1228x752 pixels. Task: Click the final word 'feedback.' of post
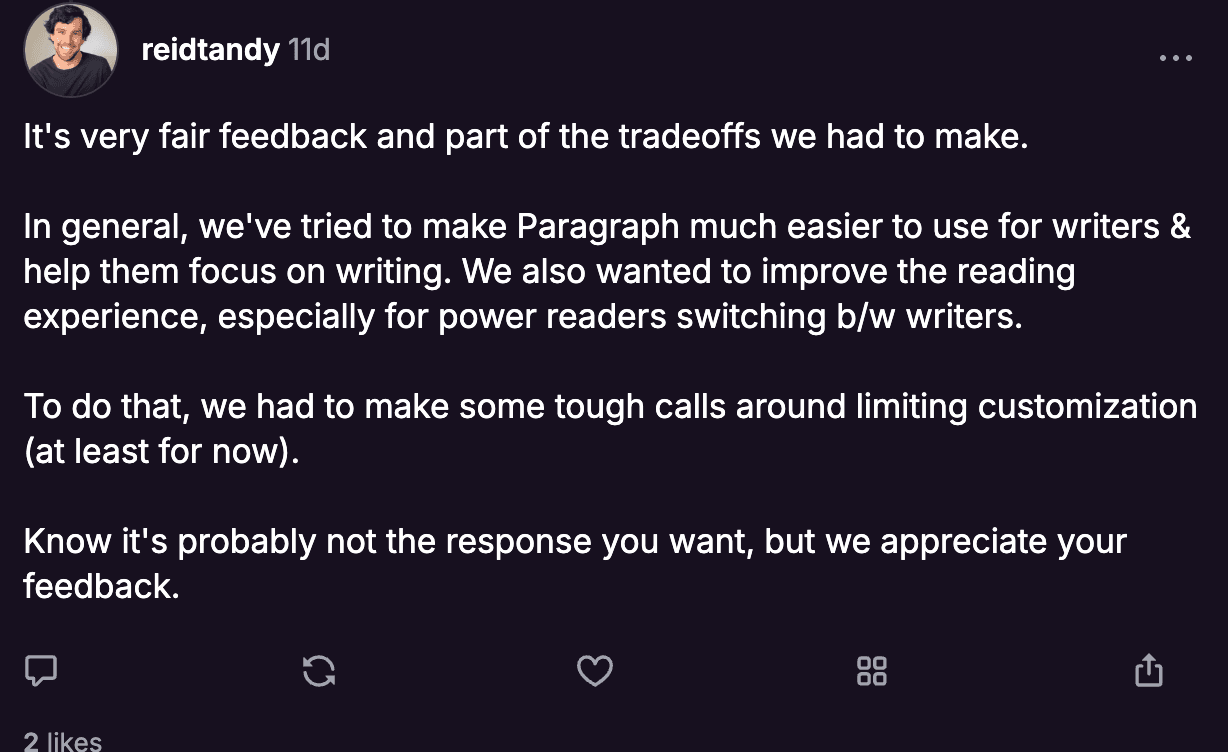point(101,585)
